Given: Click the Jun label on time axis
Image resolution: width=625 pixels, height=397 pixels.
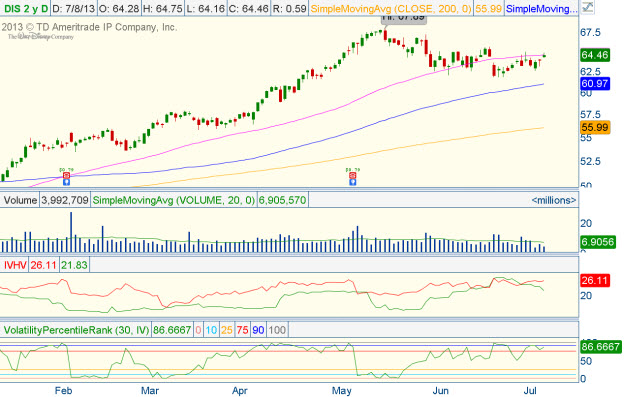Looking at the screenshot, I should click(440, 391).
